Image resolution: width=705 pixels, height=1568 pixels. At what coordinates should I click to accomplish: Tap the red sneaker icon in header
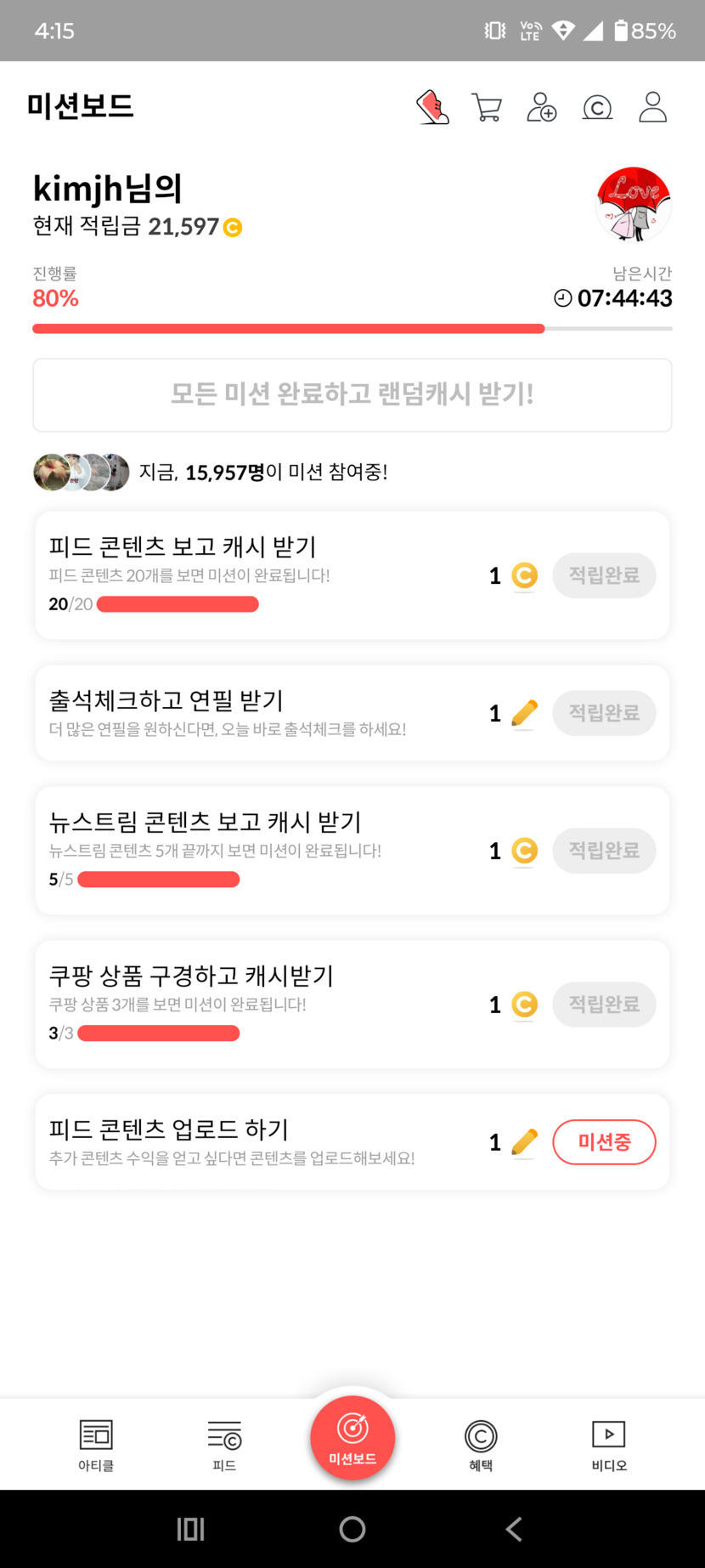click(432, 108)
